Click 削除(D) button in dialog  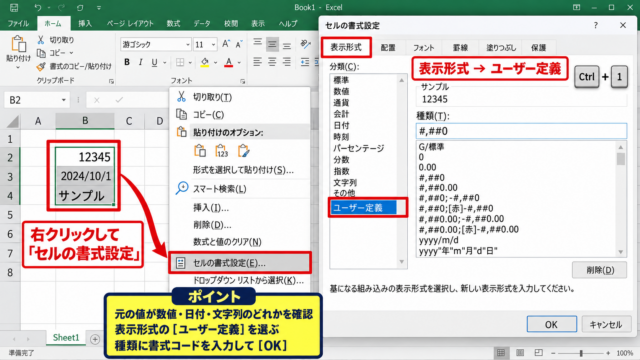600,270
